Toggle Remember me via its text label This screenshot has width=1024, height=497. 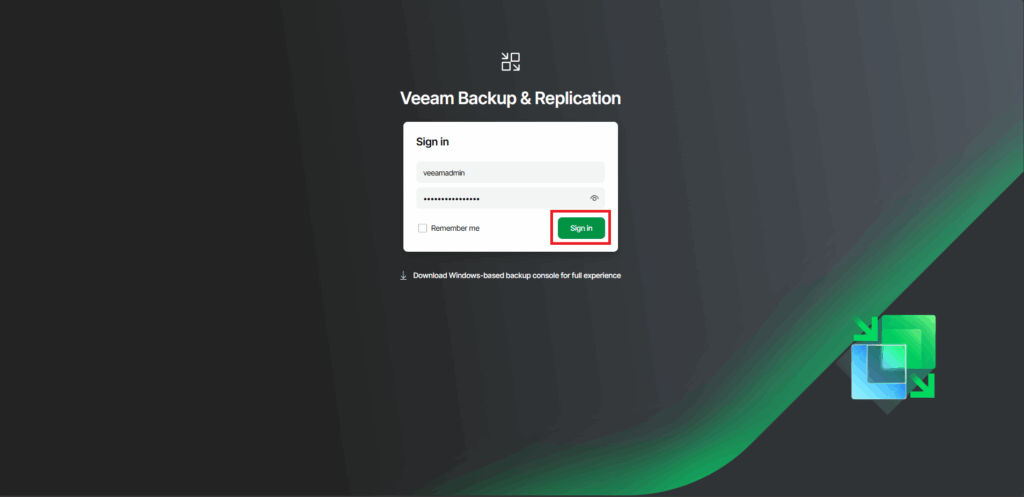[x=455, y=228]
